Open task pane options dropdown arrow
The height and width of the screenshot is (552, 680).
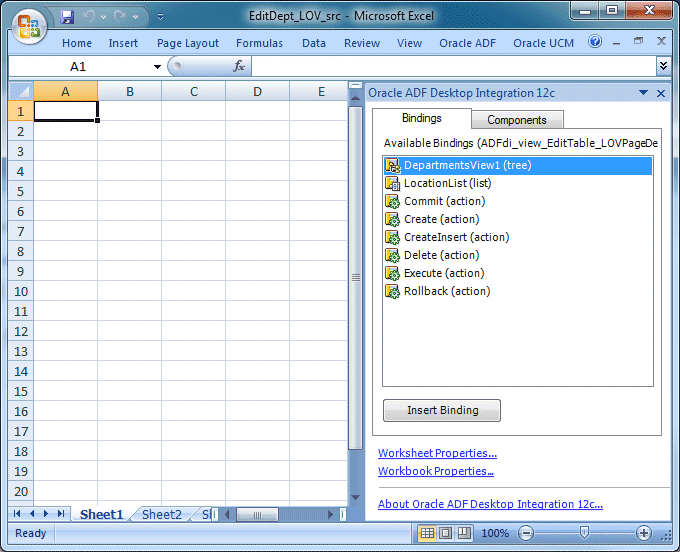coord(644,92)
